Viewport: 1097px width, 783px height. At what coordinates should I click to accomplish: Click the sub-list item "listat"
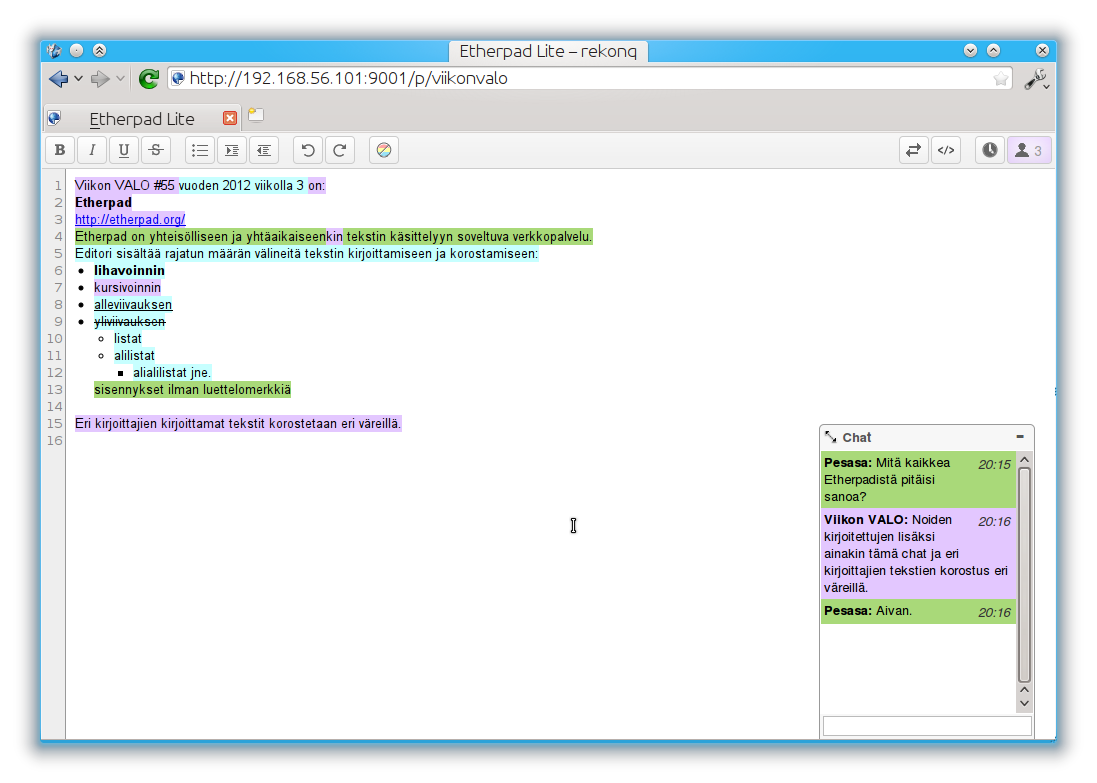128,339
